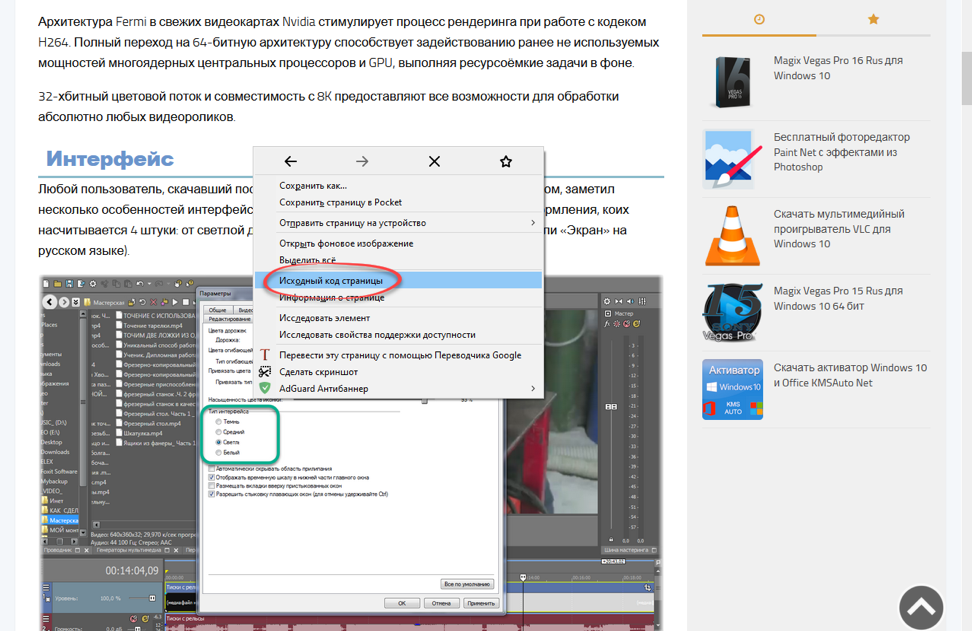Open the clock recent-posts sidebar tab
The height and width of the screenshot is (631, 972).
click(x=759, y=19)
